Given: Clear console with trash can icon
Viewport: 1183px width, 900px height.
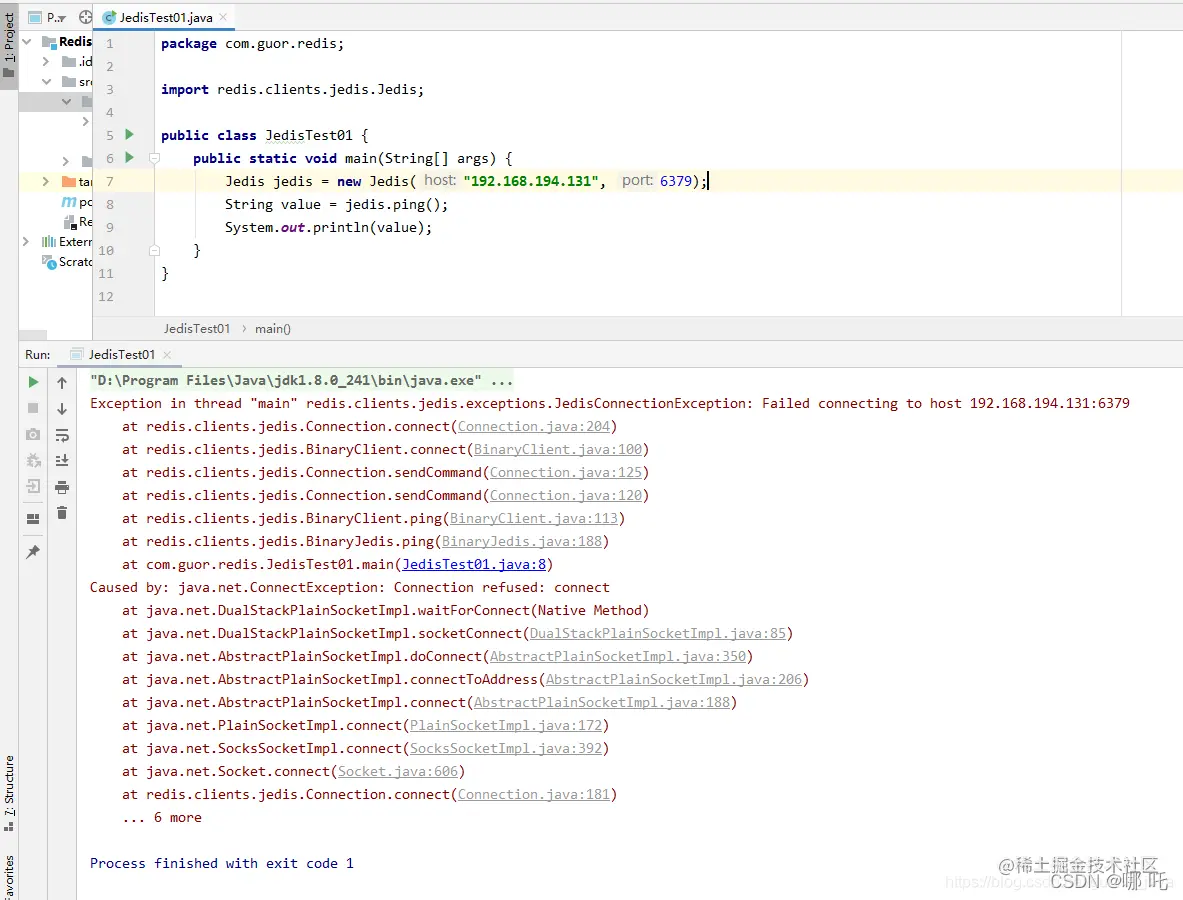Looking at the screenshot, I should click(x=62, y=513).
